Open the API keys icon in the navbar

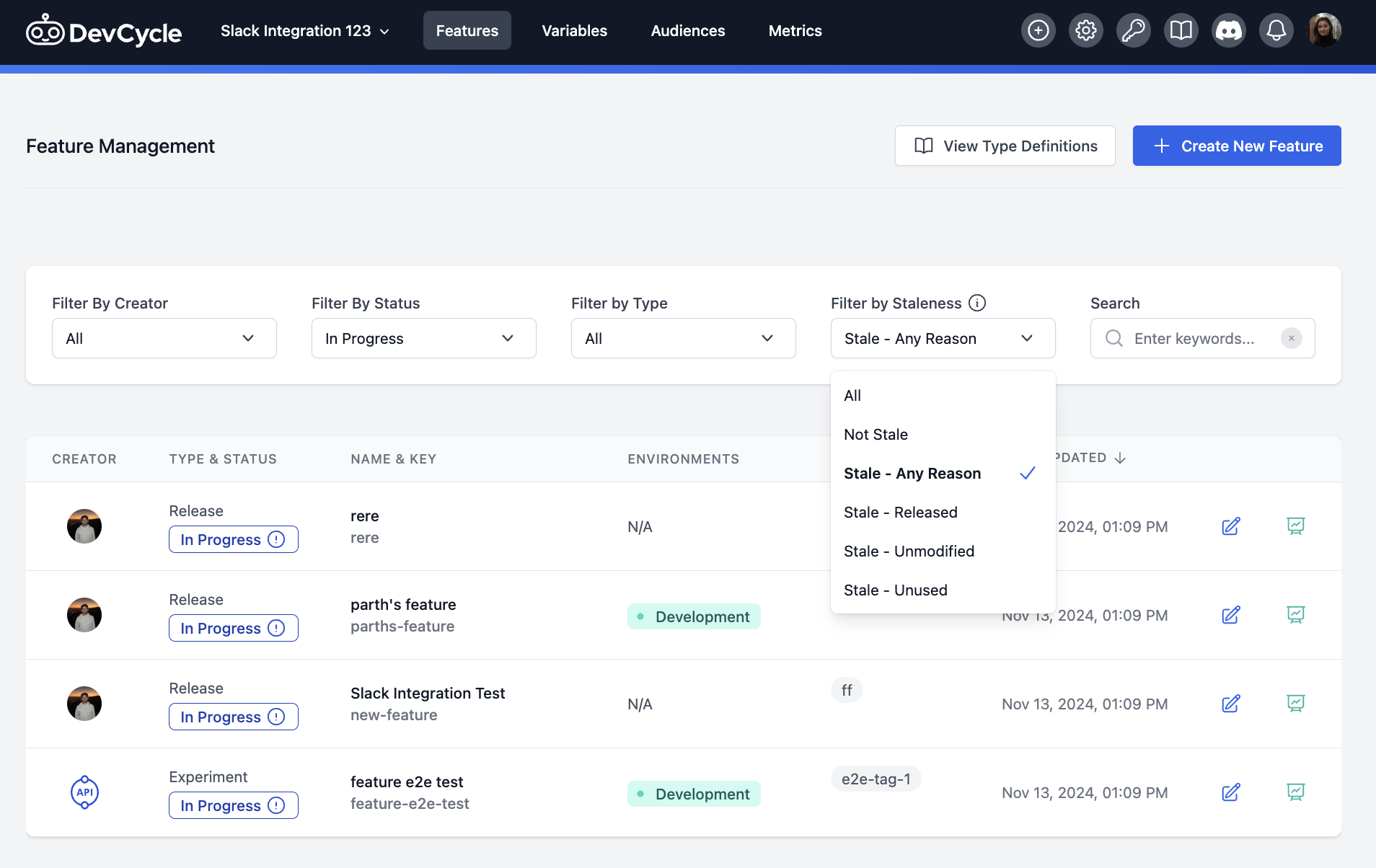[1132, 30]
